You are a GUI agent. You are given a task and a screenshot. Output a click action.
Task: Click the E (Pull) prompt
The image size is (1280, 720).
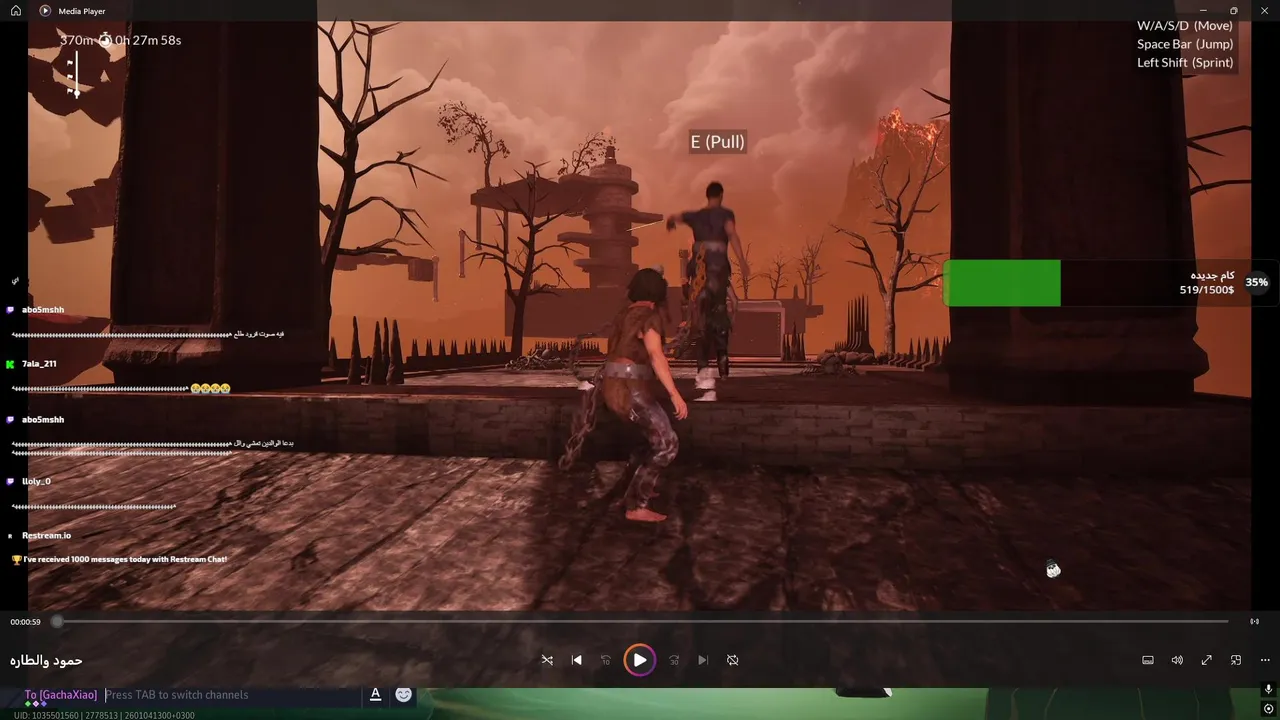click(x=718, y=142)
